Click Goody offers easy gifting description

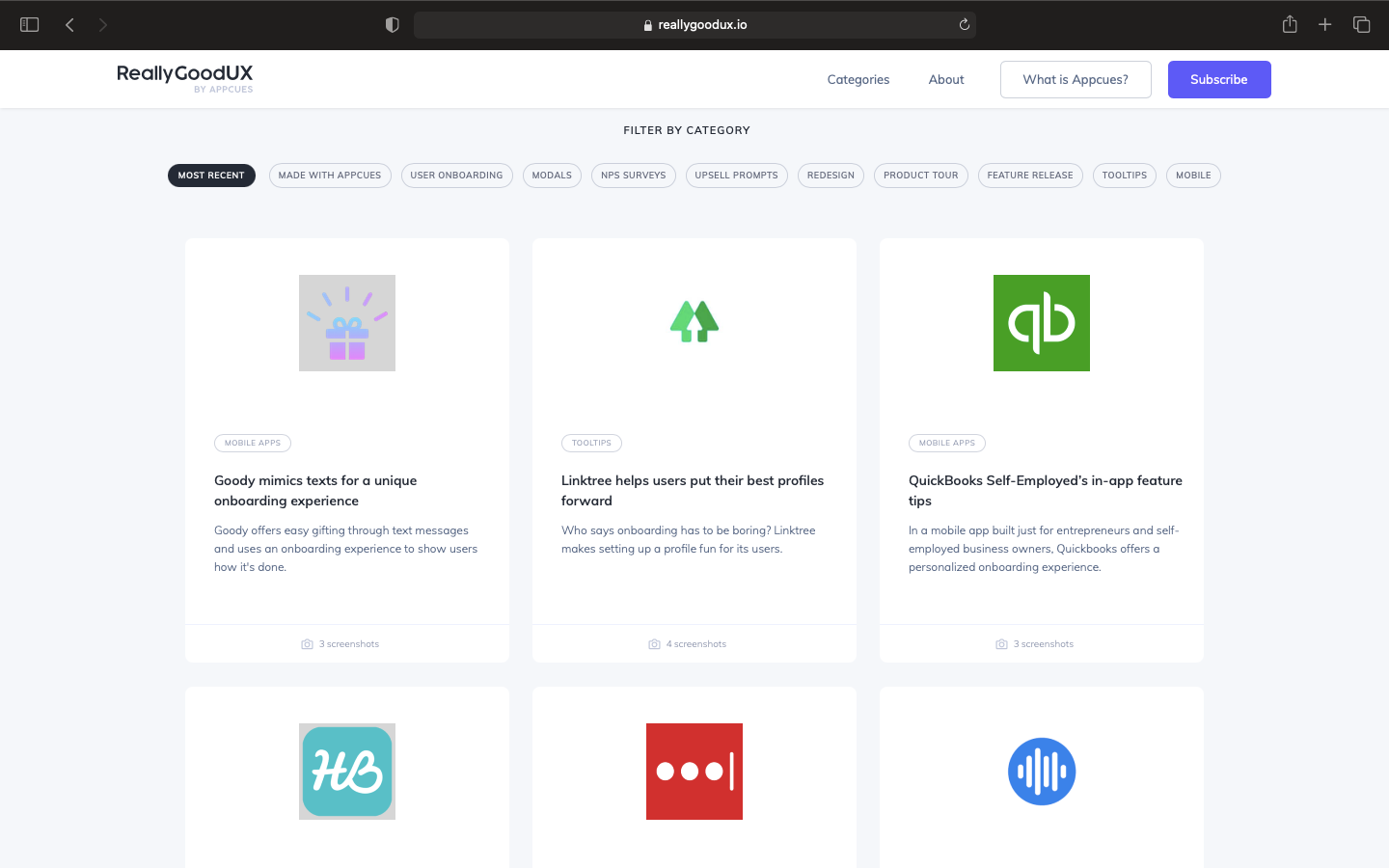(x=346, y=549)
